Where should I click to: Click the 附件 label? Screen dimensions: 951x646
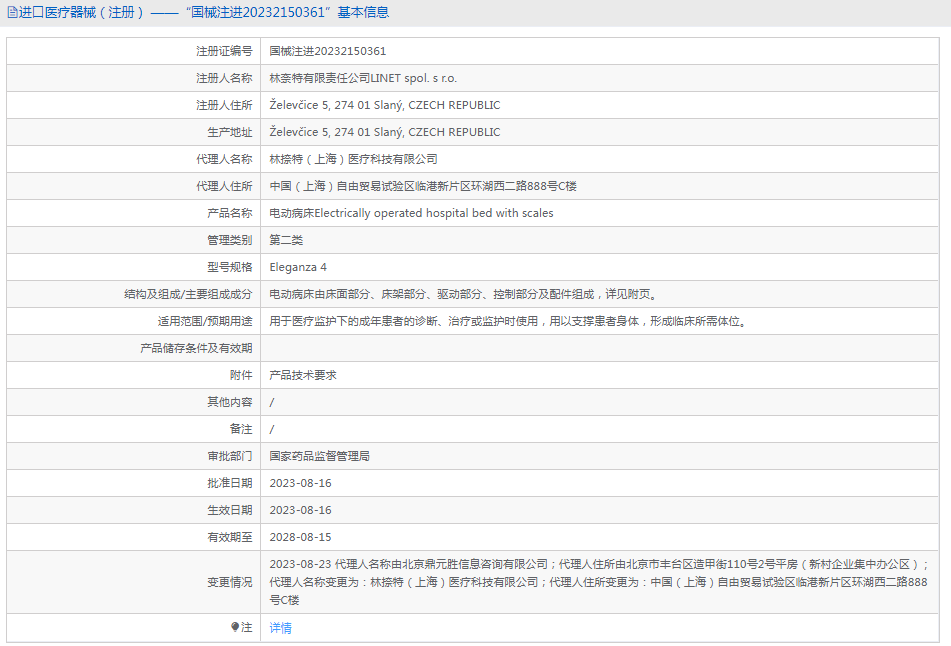coord(241,375)
